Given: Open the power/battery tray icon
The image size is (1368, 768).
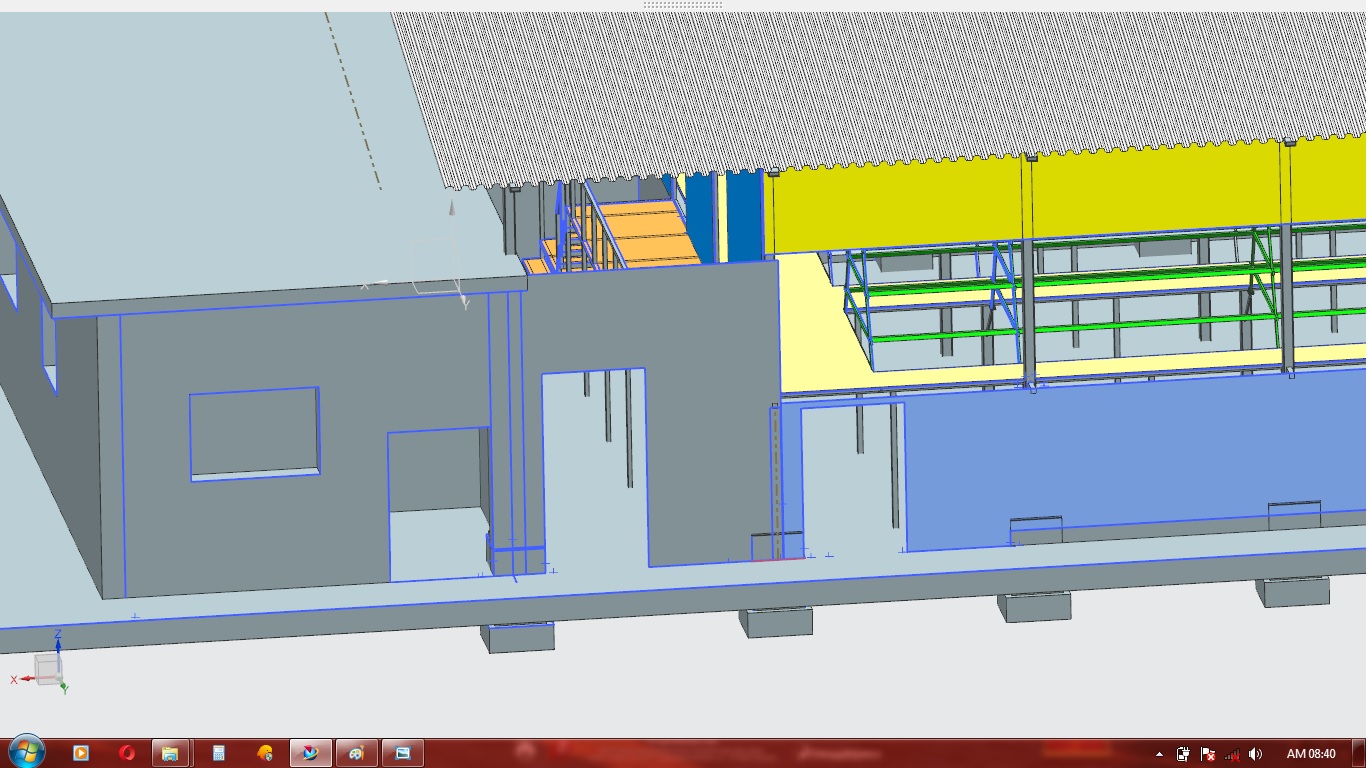Looking at the screenshot, I should tap(1183, 754).
